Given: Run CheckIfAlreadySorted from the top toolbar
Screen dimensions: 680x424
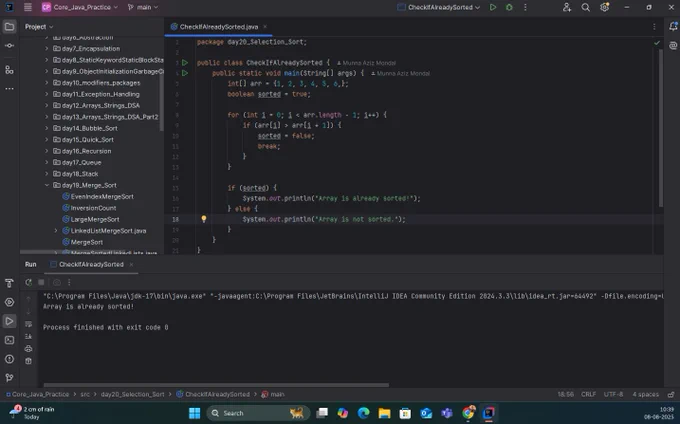Looking at the screenshot, I should coord(493,7).
